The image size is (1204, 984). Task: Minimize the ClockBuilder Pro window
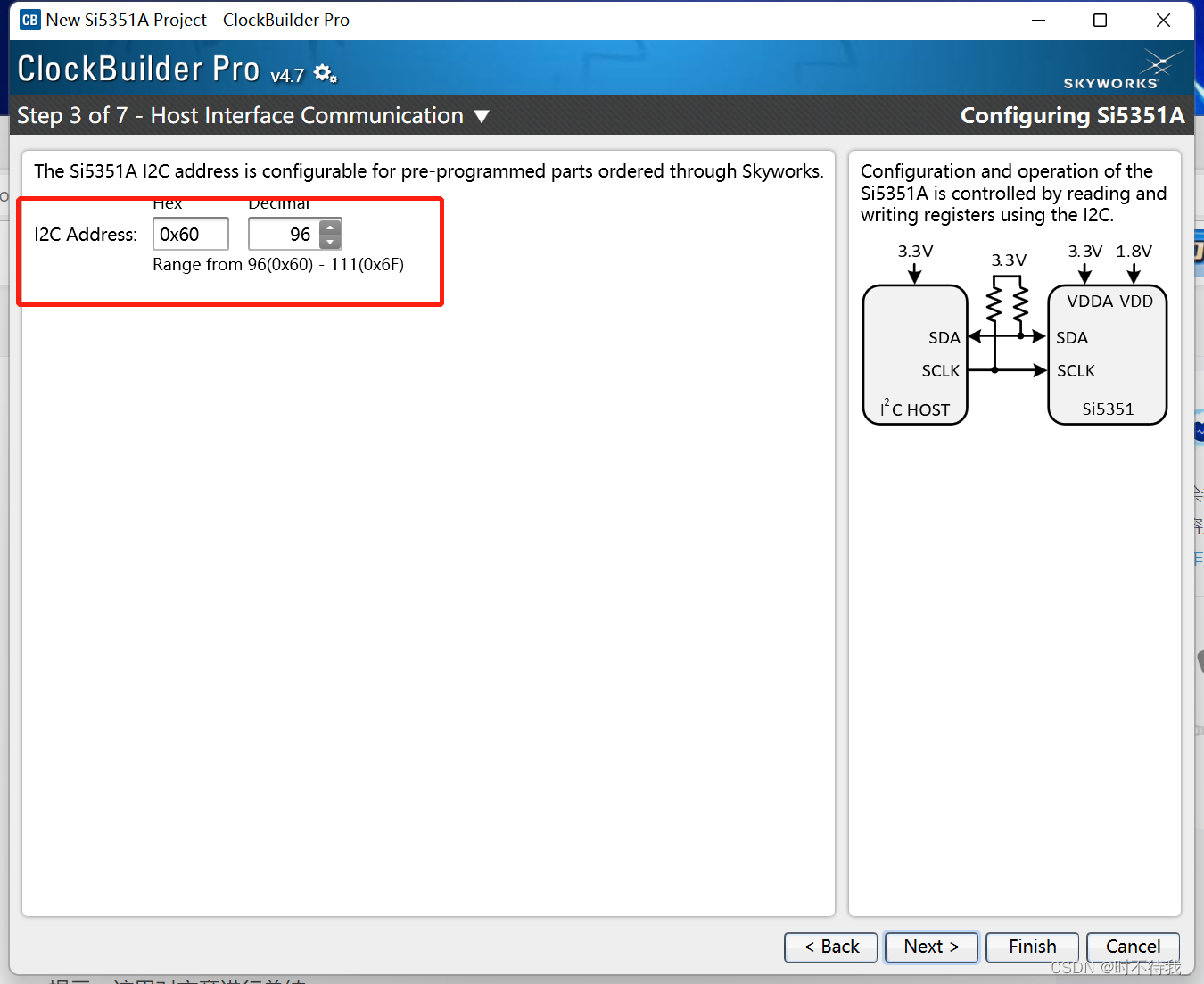coord(1038,20)
